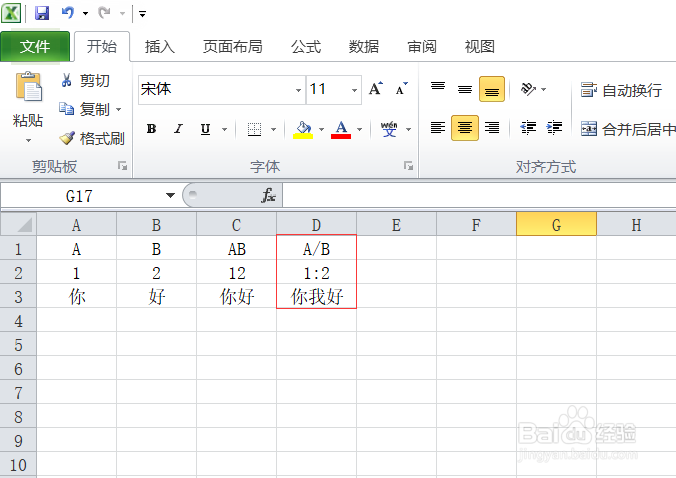Screen dimensions: 676x478
Task: Click the formula bar input area
Action: coord(479,196)
